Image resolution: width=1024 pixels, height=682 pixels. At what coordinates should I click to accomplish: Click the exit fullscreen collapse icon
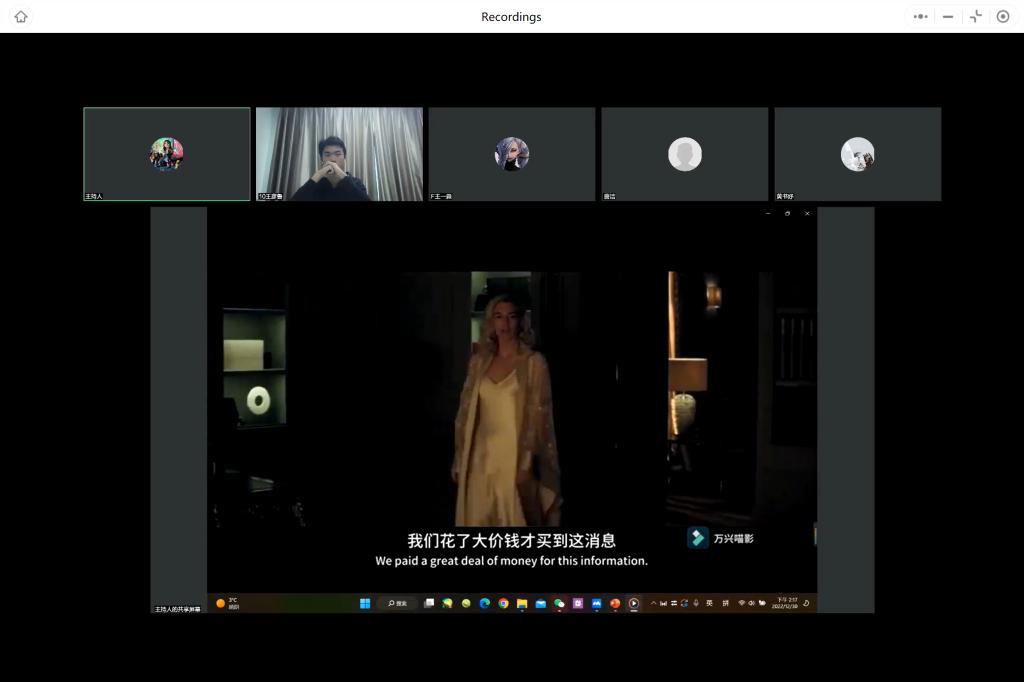pyautogui.click(x=976, y=17)
